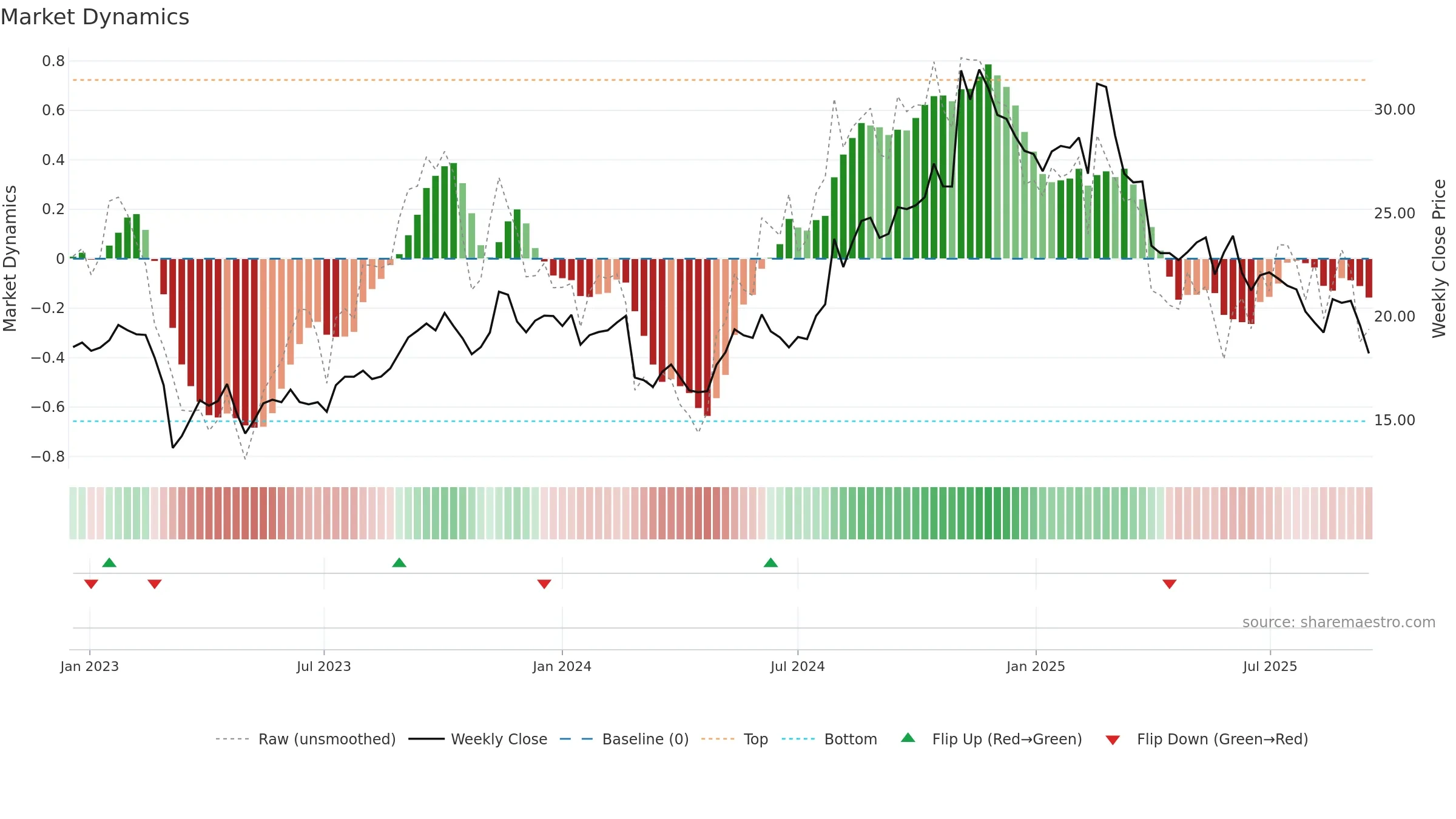The height and width of the screenshot is (819, 1456).
Task: Click the Market Dynamics chart title
Action: pos(95,17)
